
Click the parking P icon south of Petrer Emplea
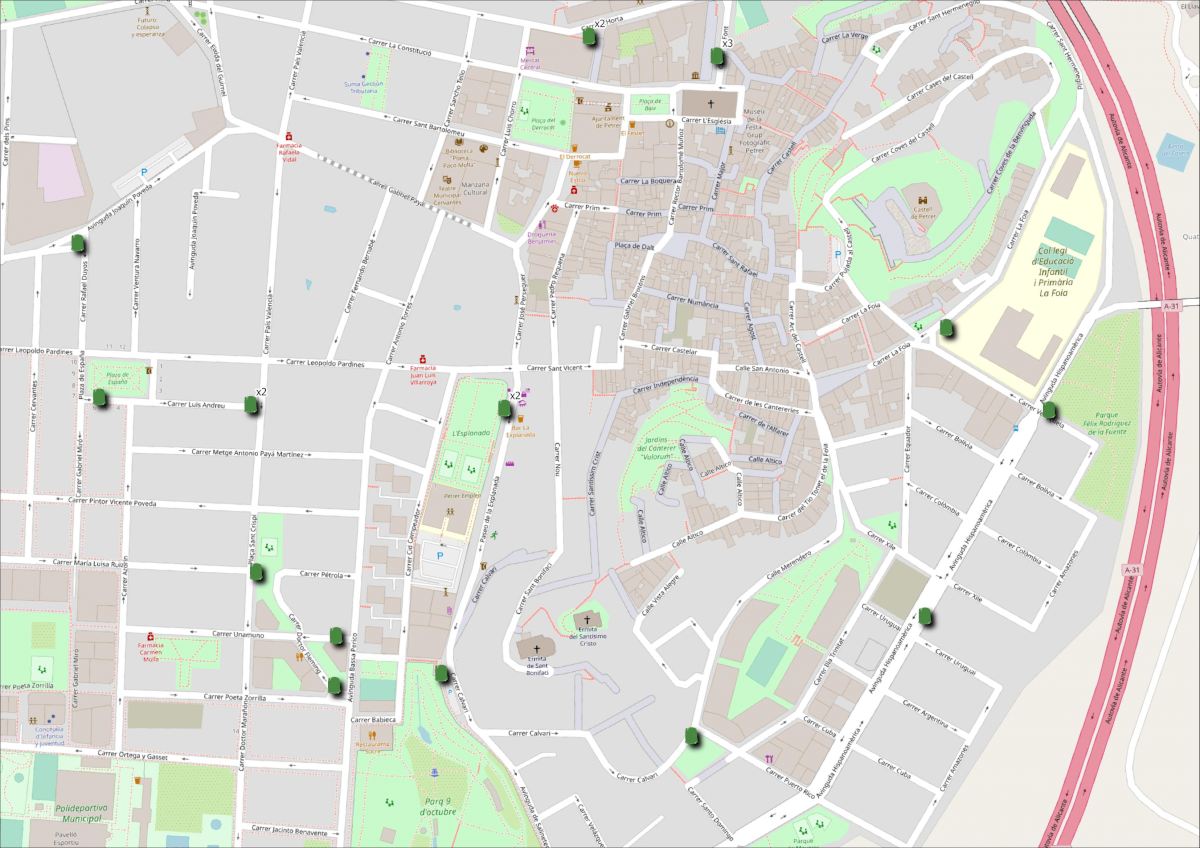(x=439, y=553)
